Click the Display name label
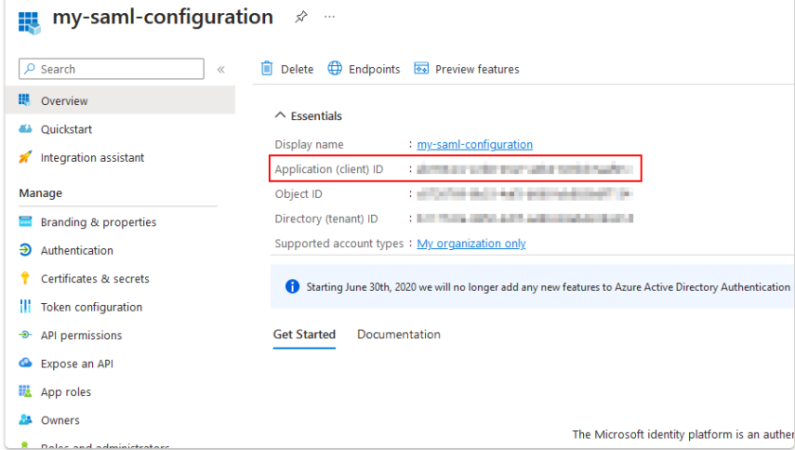The width and height of the screenshot is (795, 450). (309, 144)
